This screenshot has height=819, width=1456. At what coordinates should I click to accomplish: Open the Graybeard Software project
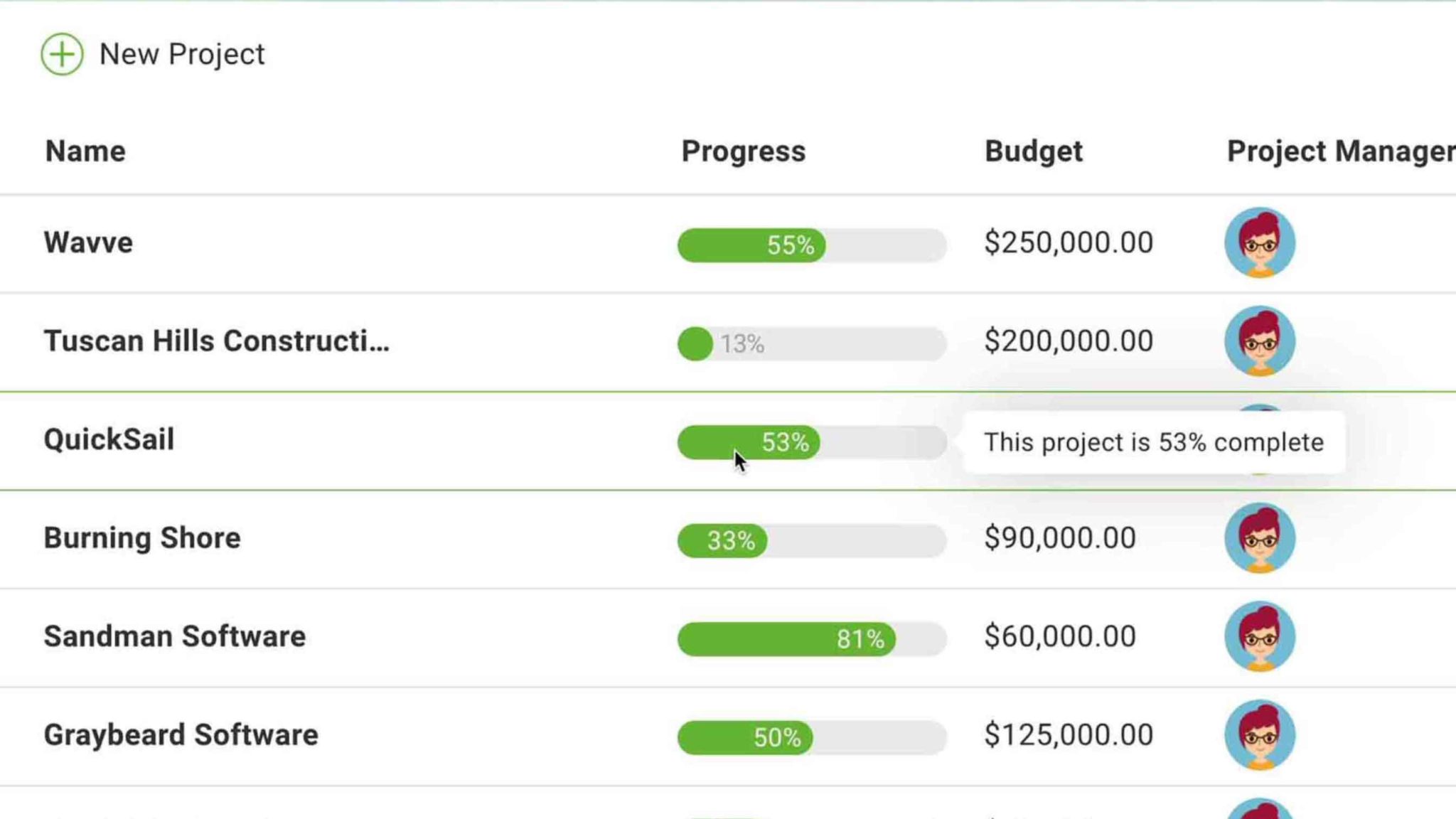[x=181, y=734]
